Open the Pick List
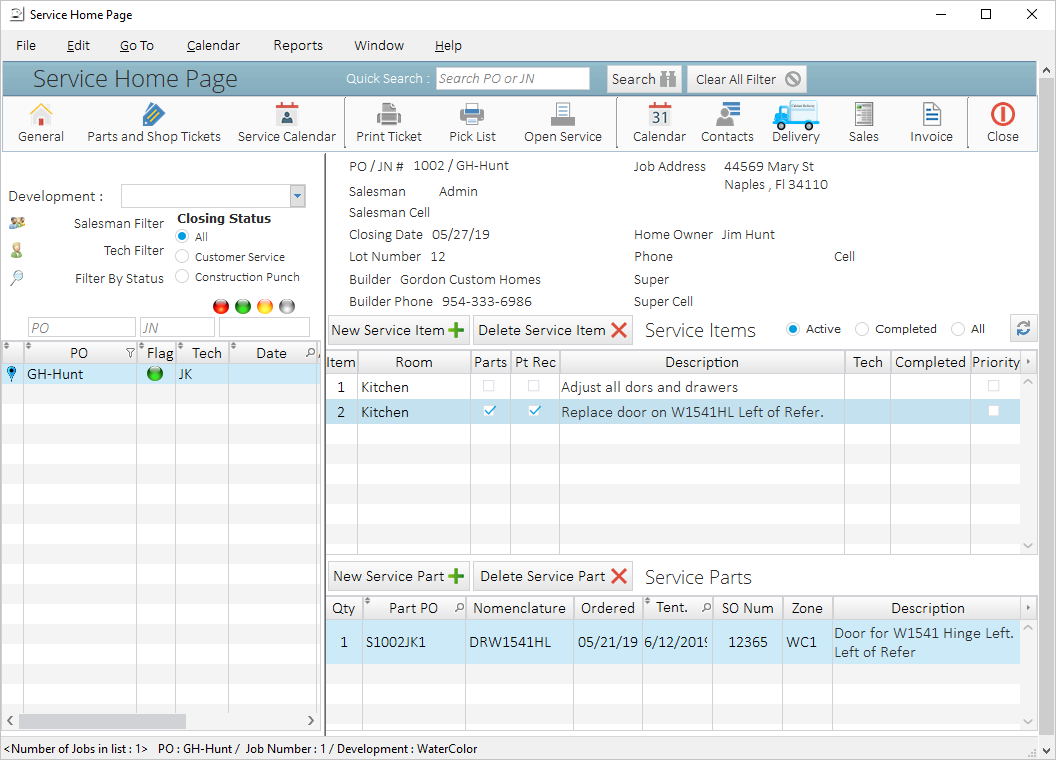Image resolution: width=1056 pixels, height=760 pixels. (x=472, y=123)
